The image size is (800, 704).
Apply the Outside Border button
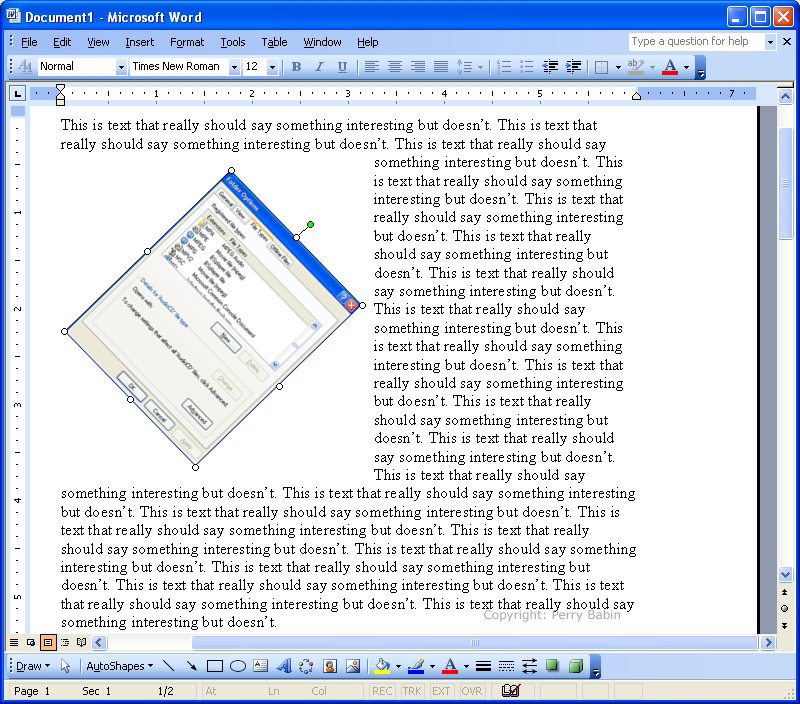pos(602,67)
